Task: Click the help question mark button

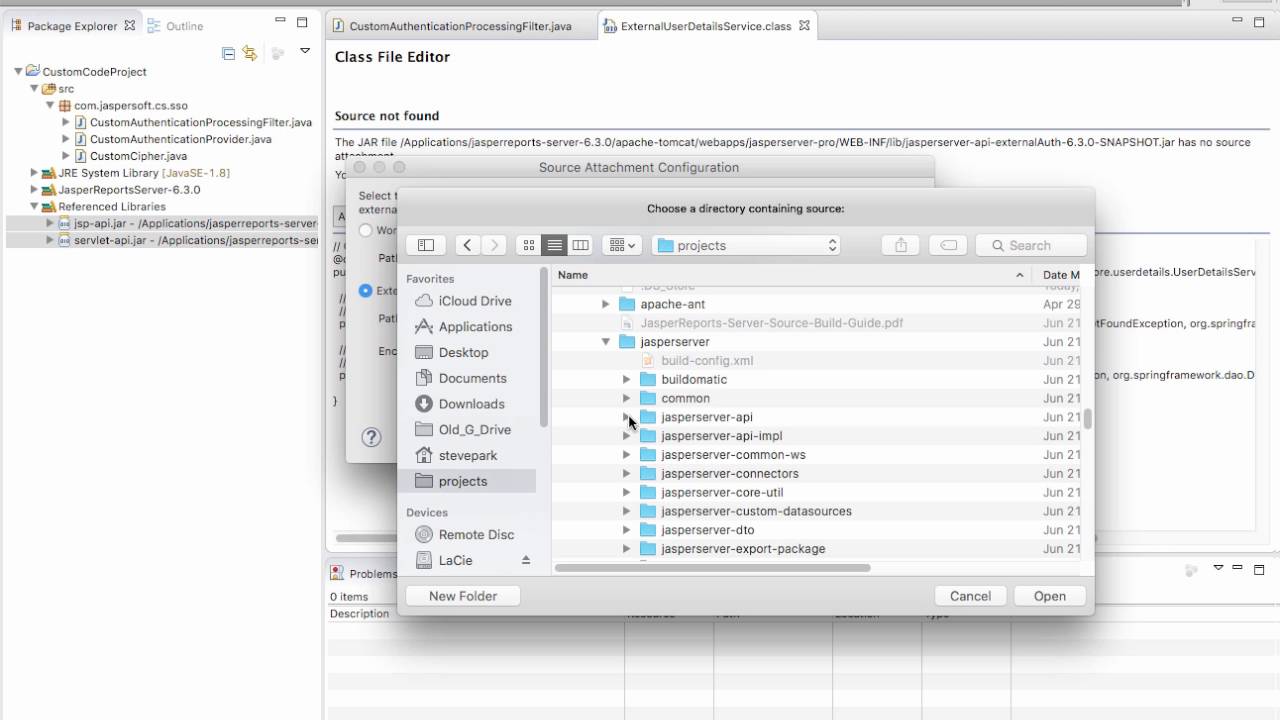Action: click(x=371, y=438)
